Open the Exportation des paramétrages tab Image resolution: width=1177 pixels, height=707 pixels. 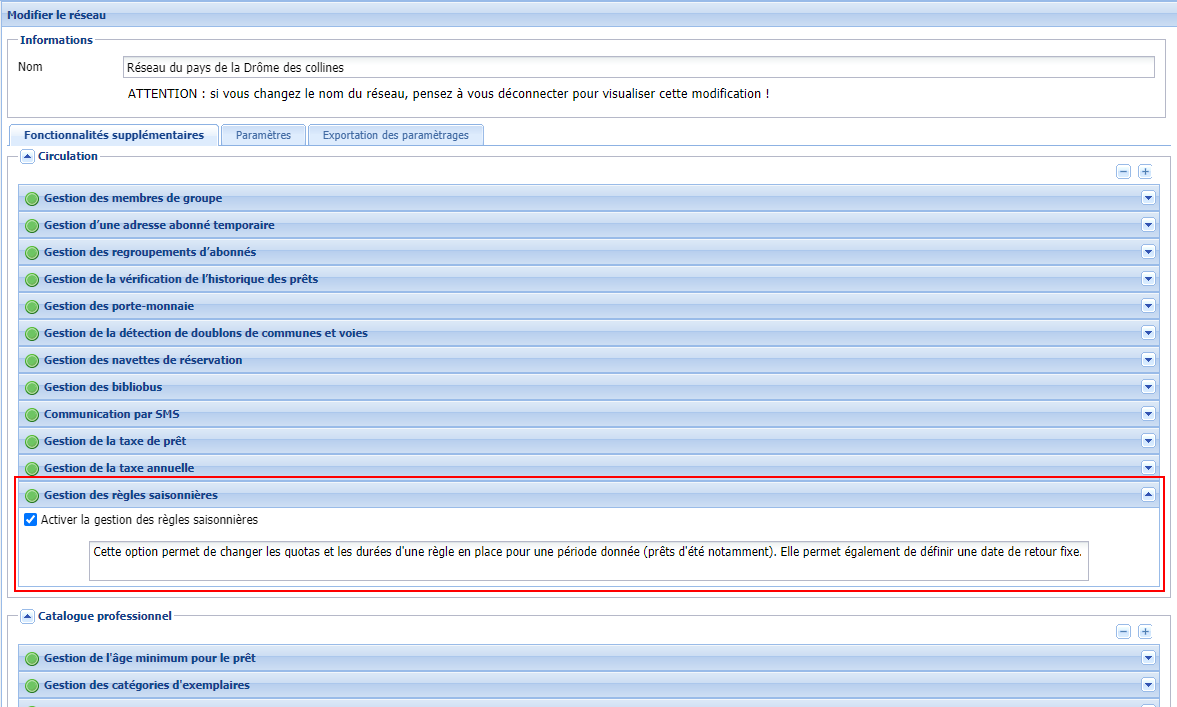click(395, 135)
